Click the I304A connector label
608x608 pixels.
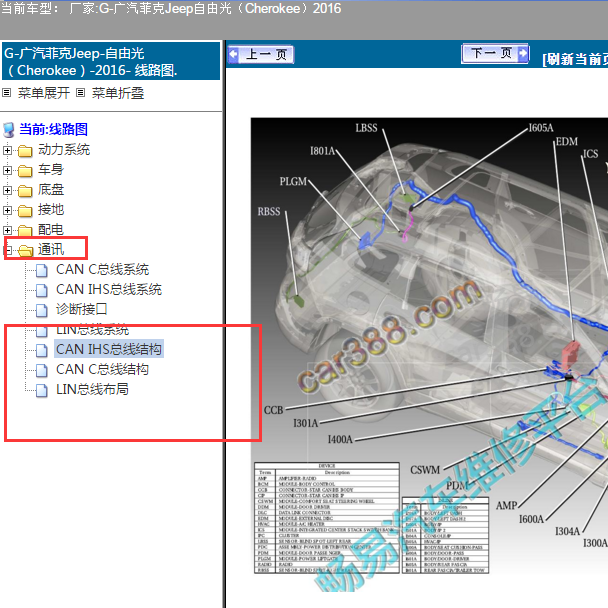[x=567, y=531]
